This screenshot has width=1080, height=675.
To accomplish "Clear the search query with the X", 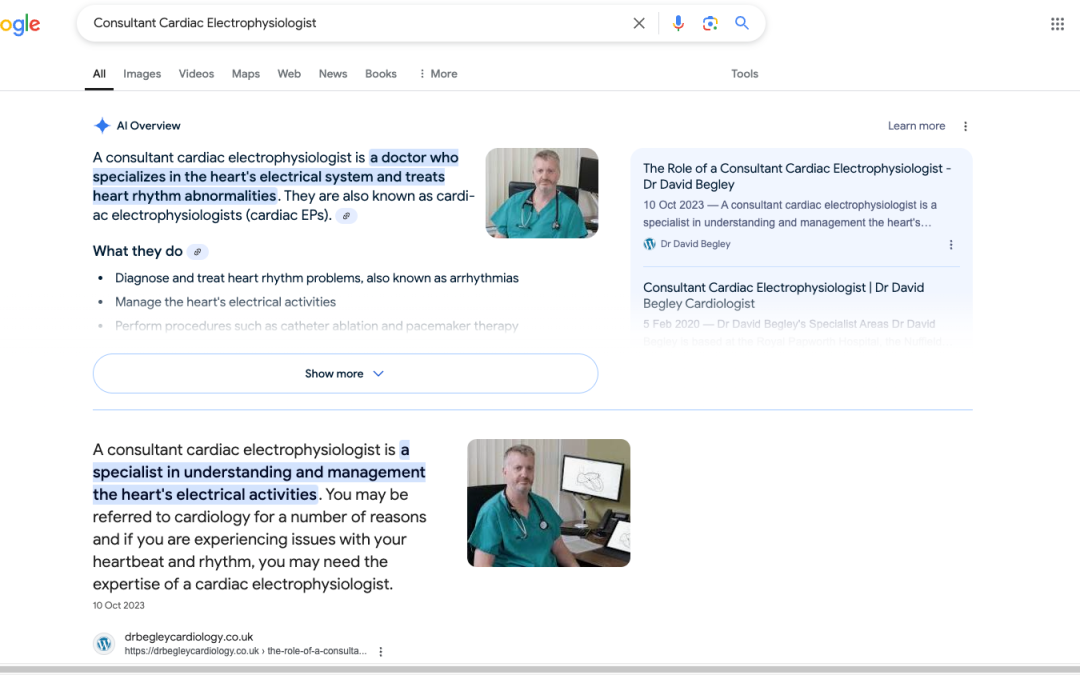I will click(x=639, y=23).
